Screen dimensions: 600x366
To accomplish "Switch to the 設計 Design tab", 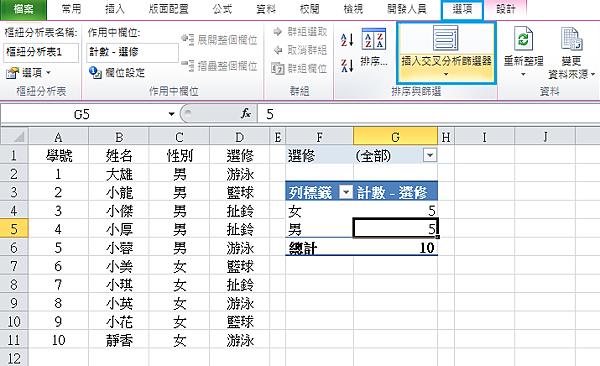I will click(x=506, y=9).
